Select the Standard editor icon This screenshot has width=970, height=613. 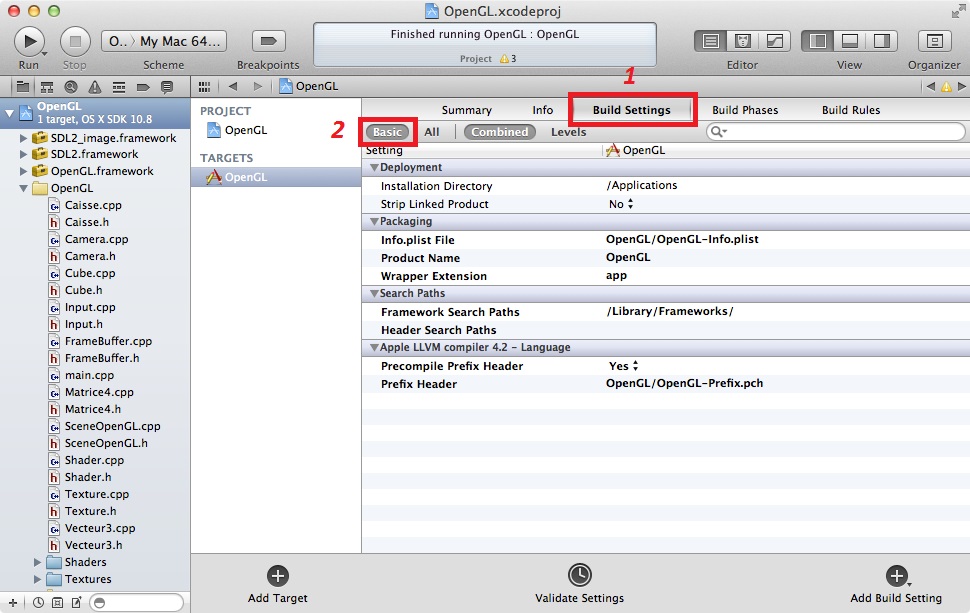[711, 41]
